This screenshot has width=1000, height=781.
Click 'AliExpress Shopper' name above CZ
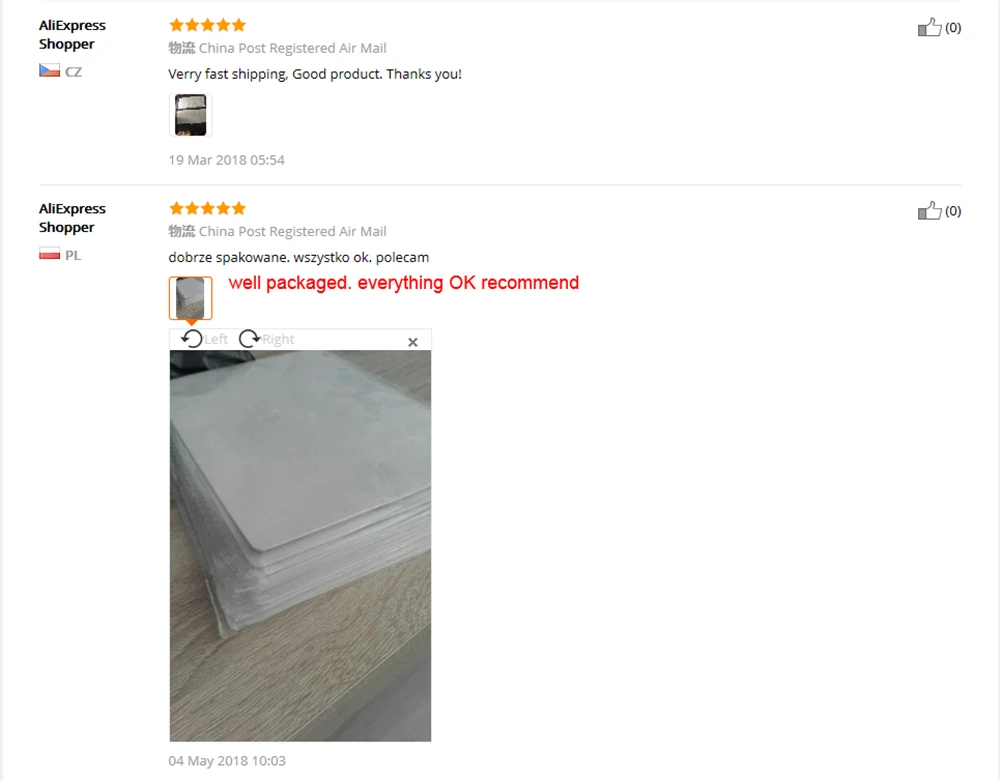click(x=72, y=34)
